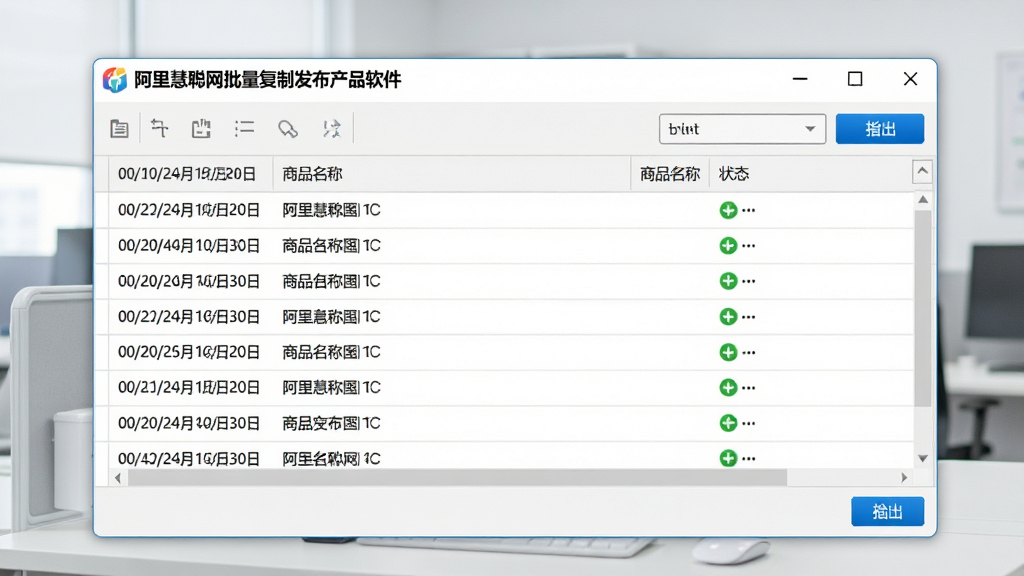1024x576 pixels.
Task: Click green plus icon in 00/22/24 20日 row
Action: tap(728, 210)
